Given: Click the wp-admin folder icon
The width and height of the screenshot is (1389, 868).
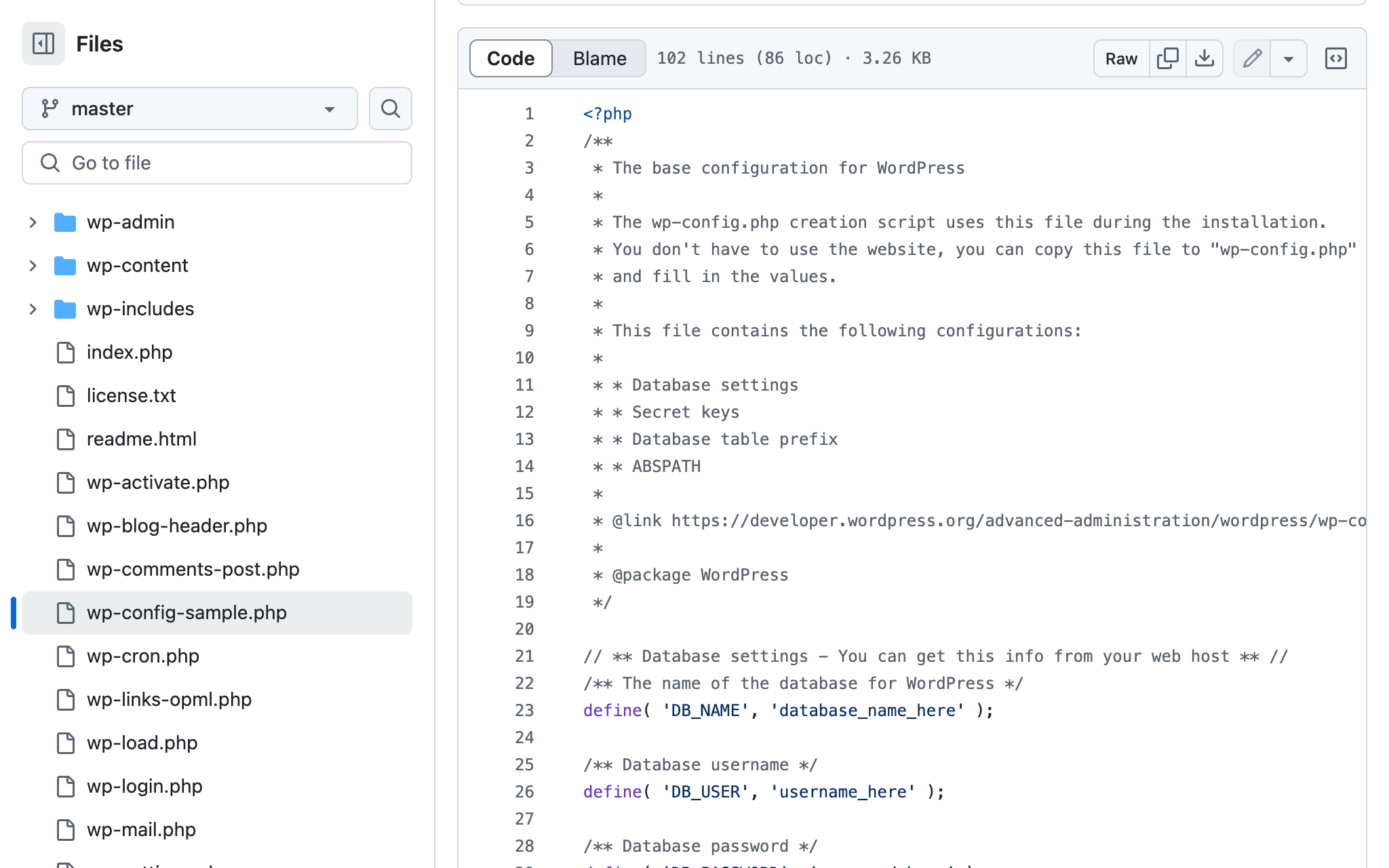Looking at the screenshot, I should (x=65, y=222).
